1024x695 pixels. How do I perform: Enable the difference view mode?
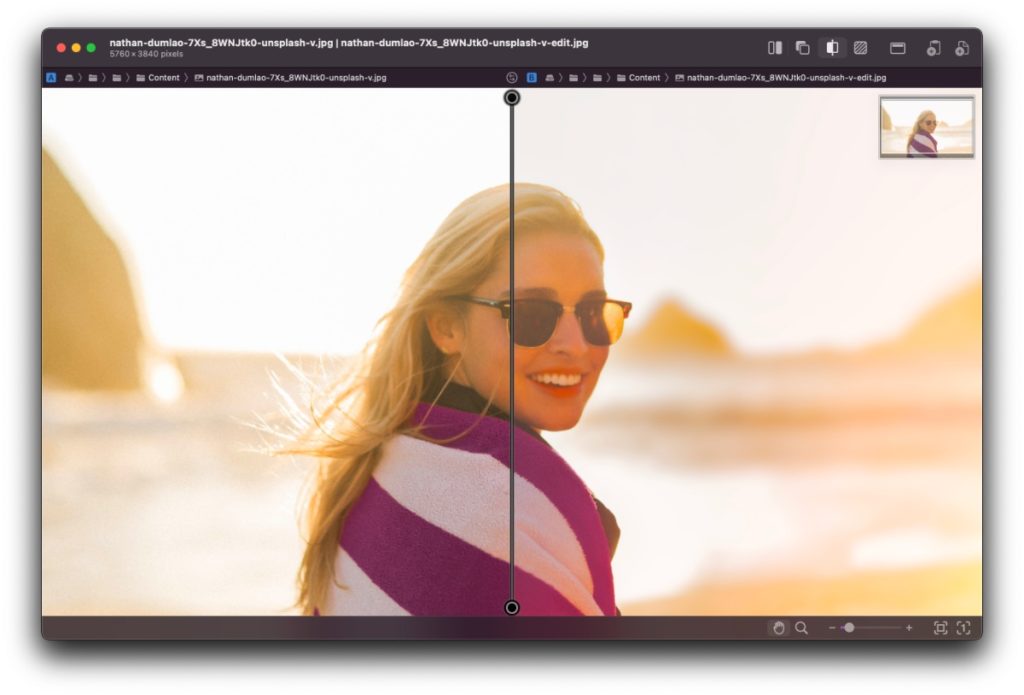click(860, 48)
